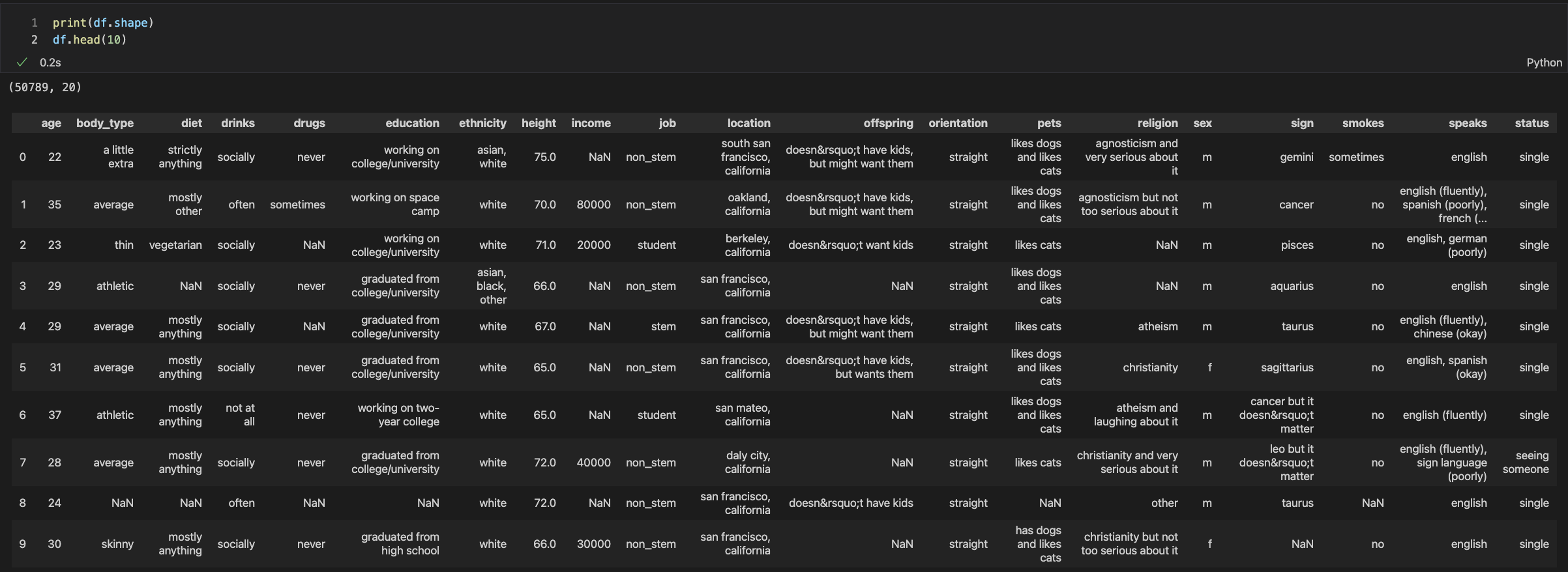Image resolution: width=1568 pixels, height=572 pixels.
Task: Select the location column header
Action: click(748, 123)
